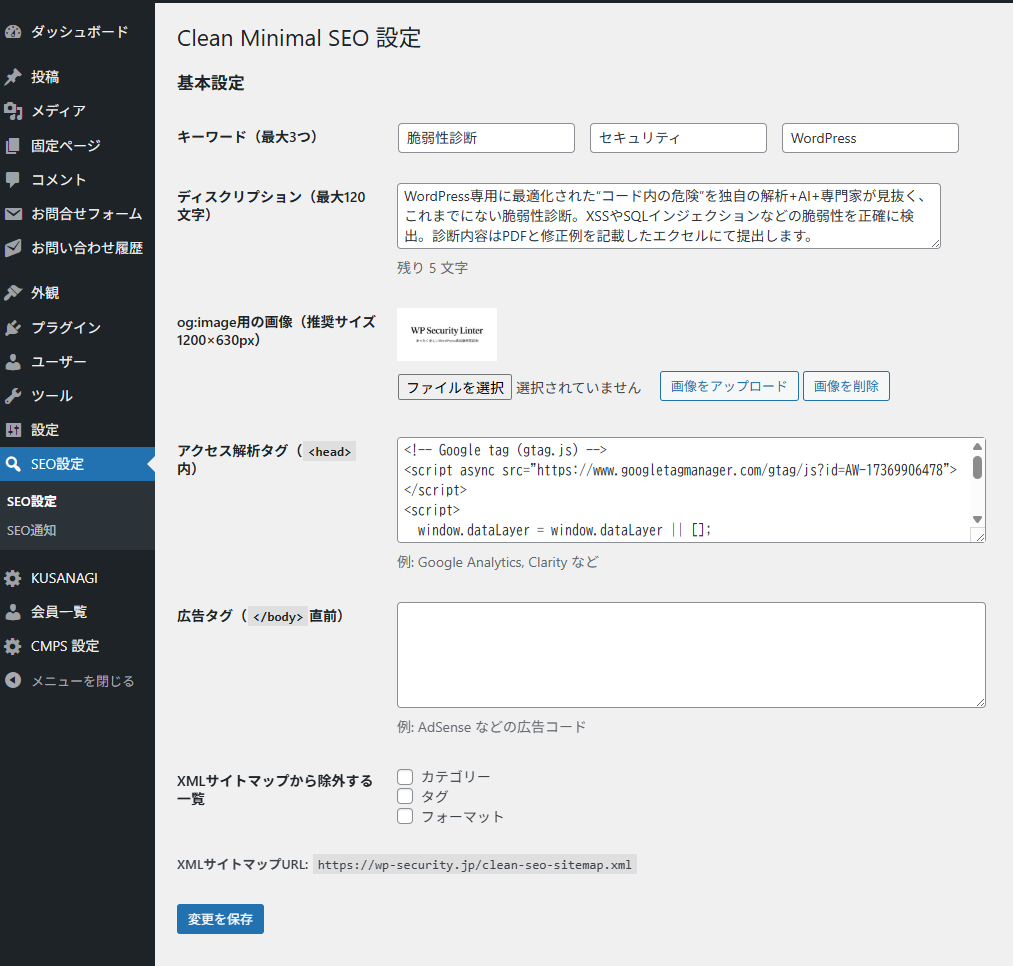This screenshot has height=966, width=1013.
Task: Click the analytics textarea scrollbar thumb
Action: coord(977,468)
